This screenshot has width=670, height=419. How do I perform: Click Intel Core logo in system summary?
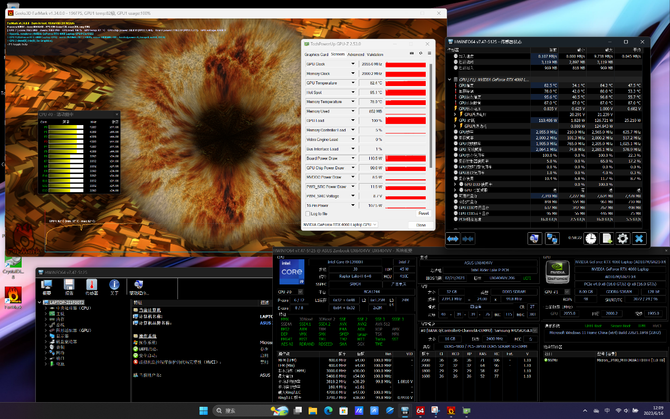[x=292, y=272]
